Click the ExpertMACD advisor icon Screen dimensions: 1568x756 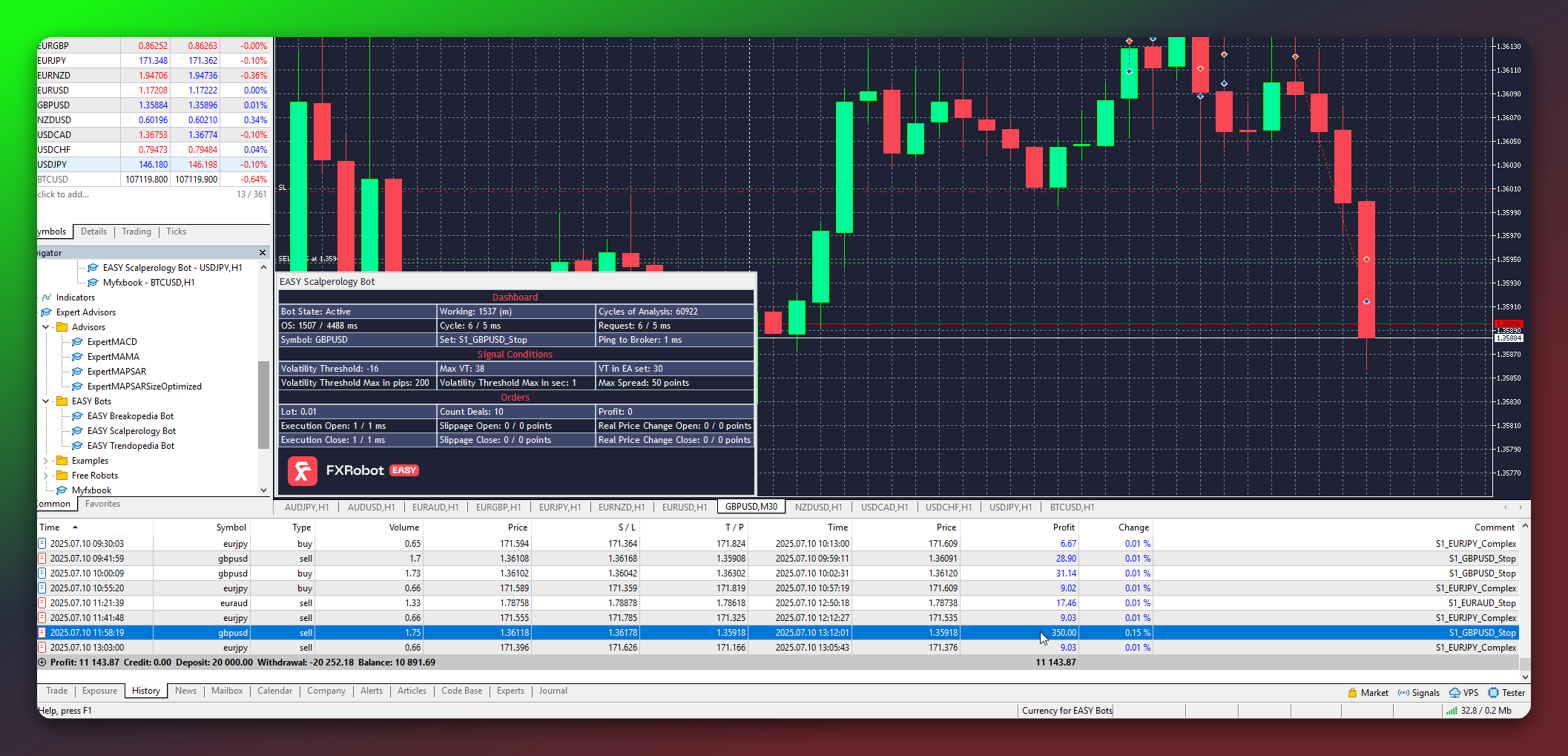pyautogui.click(x=77, y=342)
